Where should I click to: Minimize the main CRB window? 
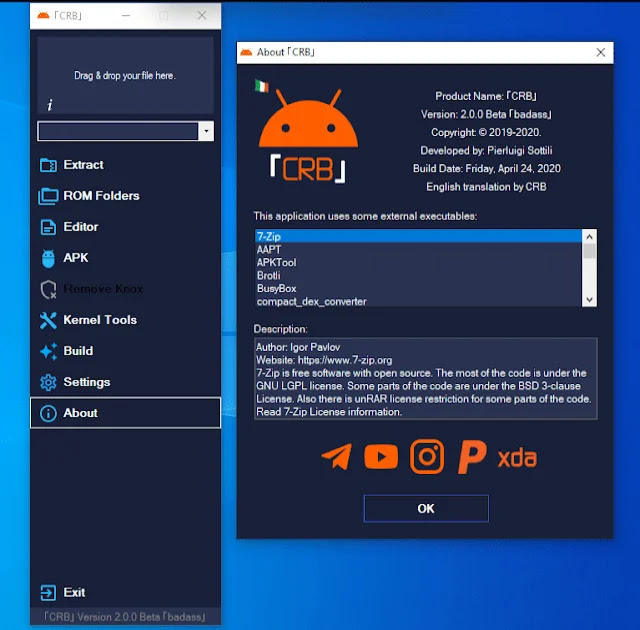coord(126,16)
